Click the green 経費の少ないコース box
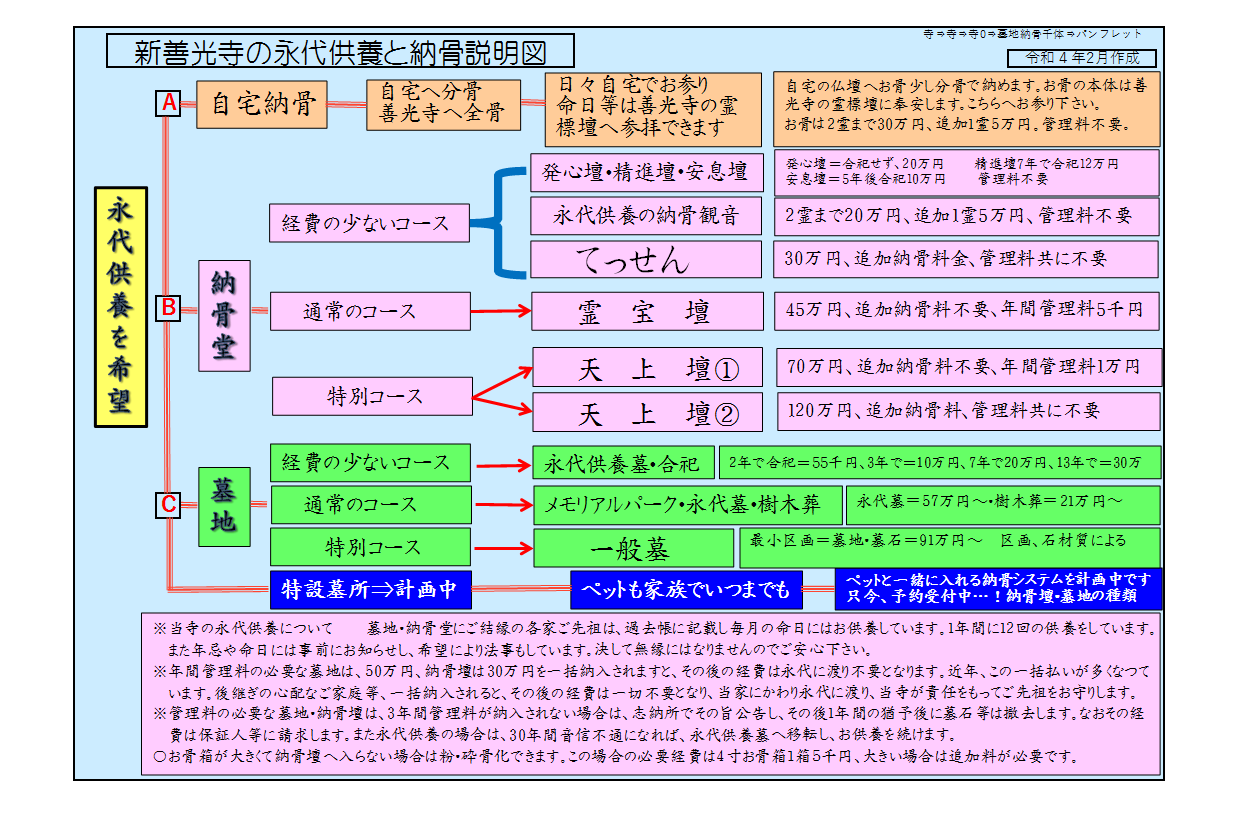 point(370,464)
